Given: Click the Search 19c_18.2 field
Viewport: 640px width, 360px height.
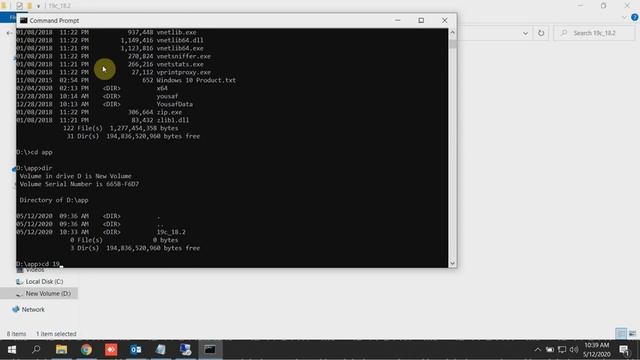Looking at the screenshot, I should tap(594, 33).
